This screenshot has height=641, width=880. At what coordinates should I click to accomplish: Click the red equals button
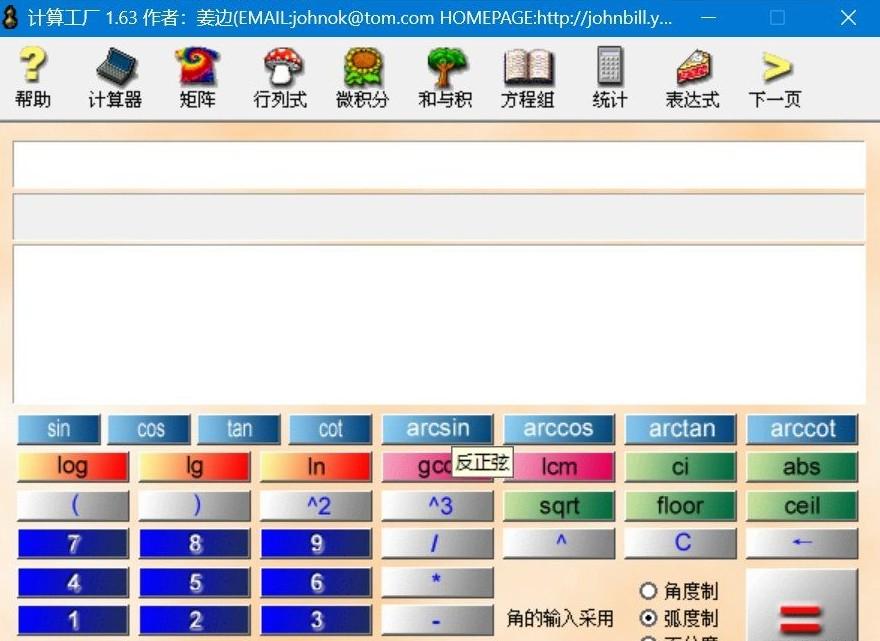tap(801, 612)
